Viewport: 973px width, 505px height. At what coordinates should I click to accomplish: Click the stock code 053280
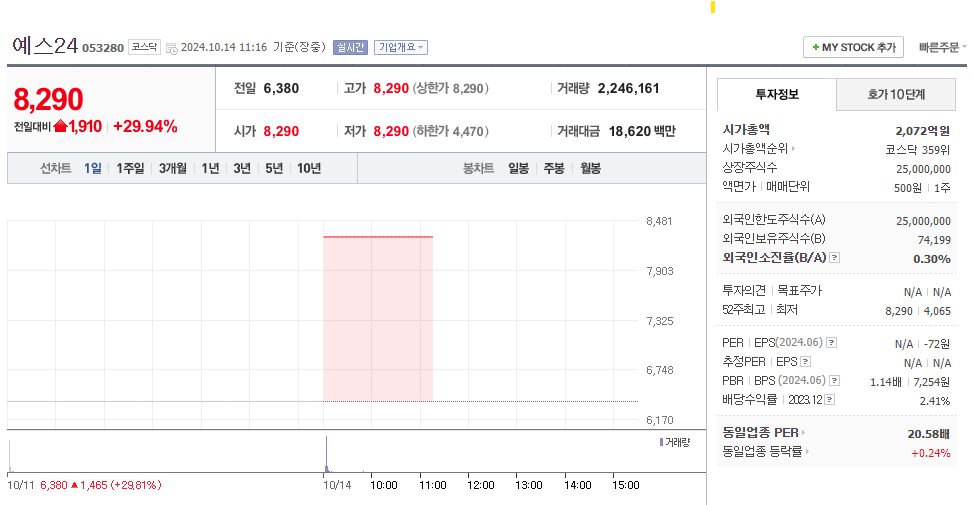coord(103,48)
